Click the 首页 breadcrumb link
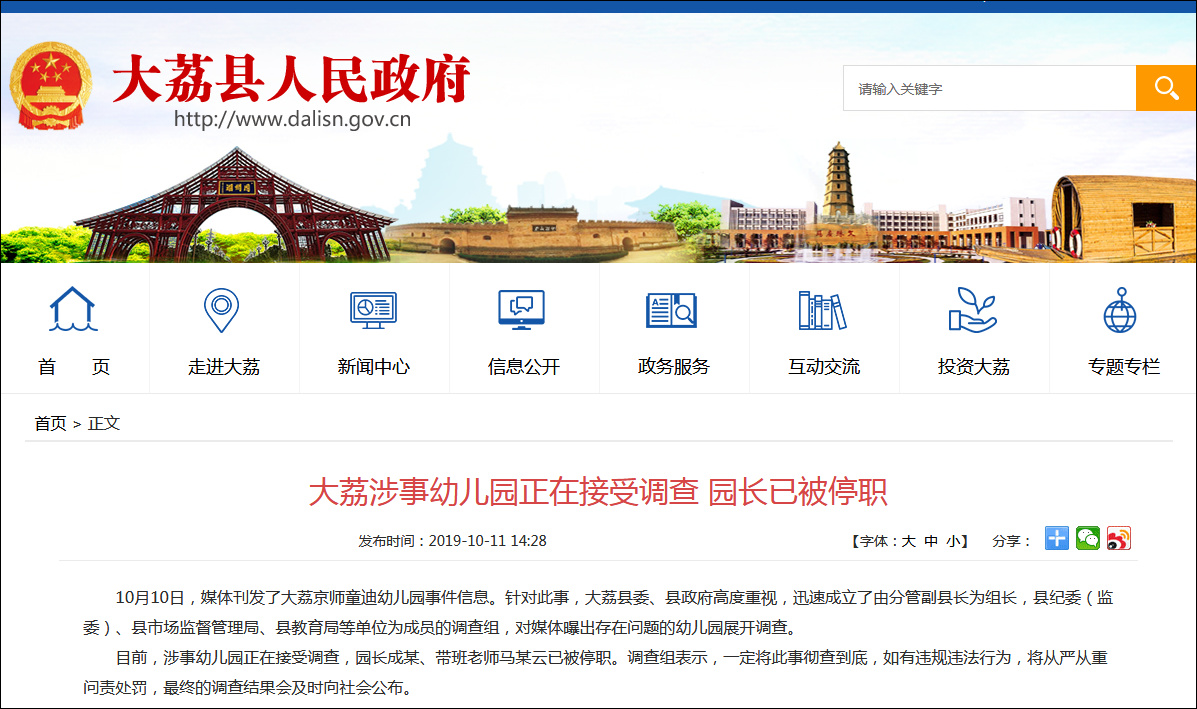The image size is (1197, 709). click(50, 424)
